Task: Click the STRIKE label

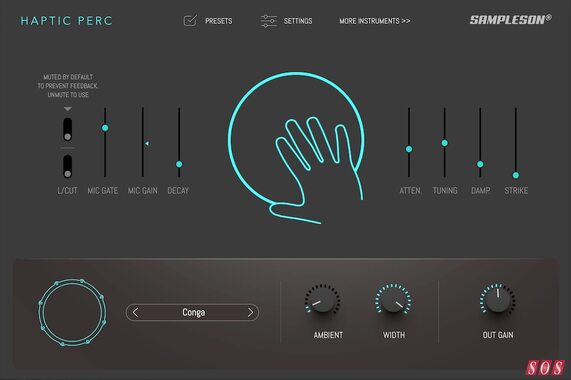Action: coord(516,190)
